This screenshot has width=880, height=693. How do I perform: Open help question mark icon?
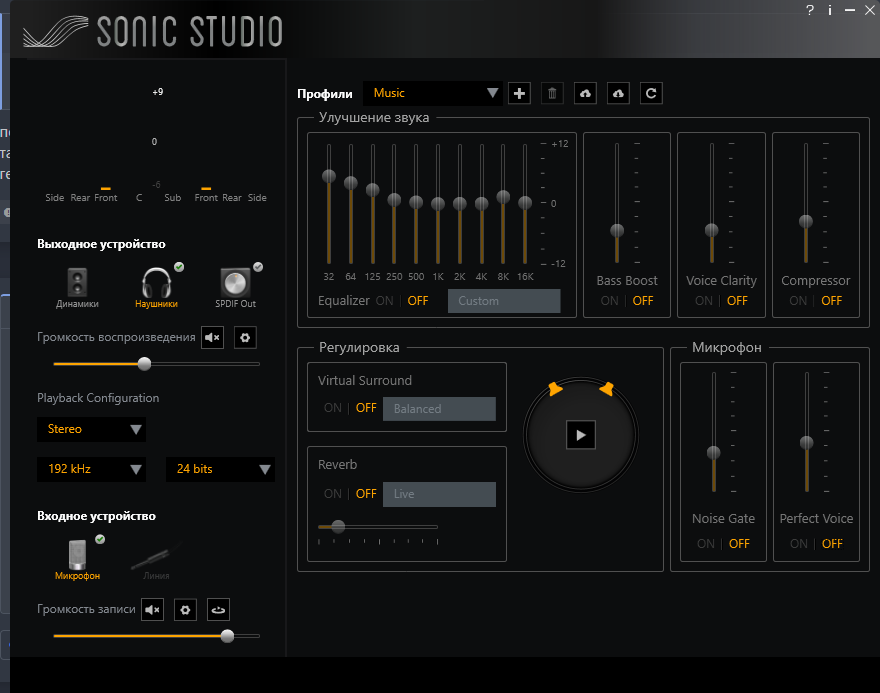pyautogui.click(x=810, y=10)
